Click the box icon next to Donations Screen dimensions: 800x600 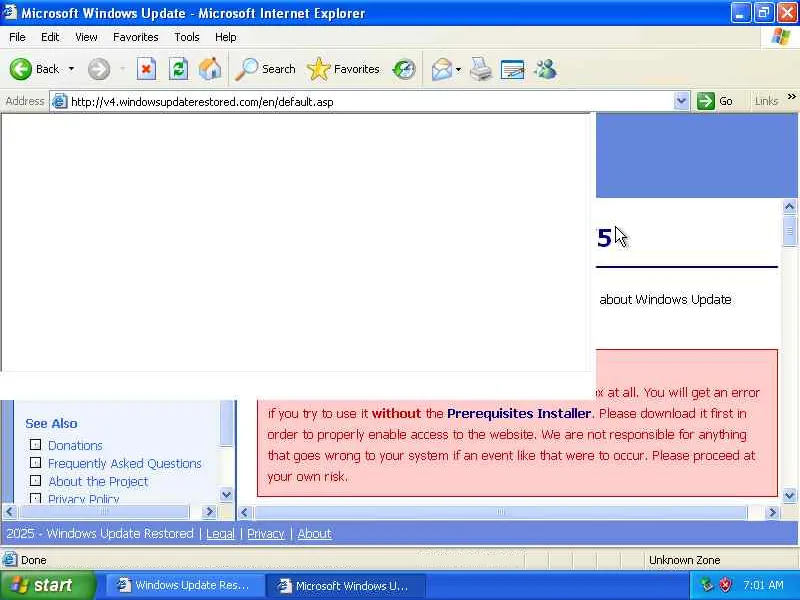click(x=35, y=445)
